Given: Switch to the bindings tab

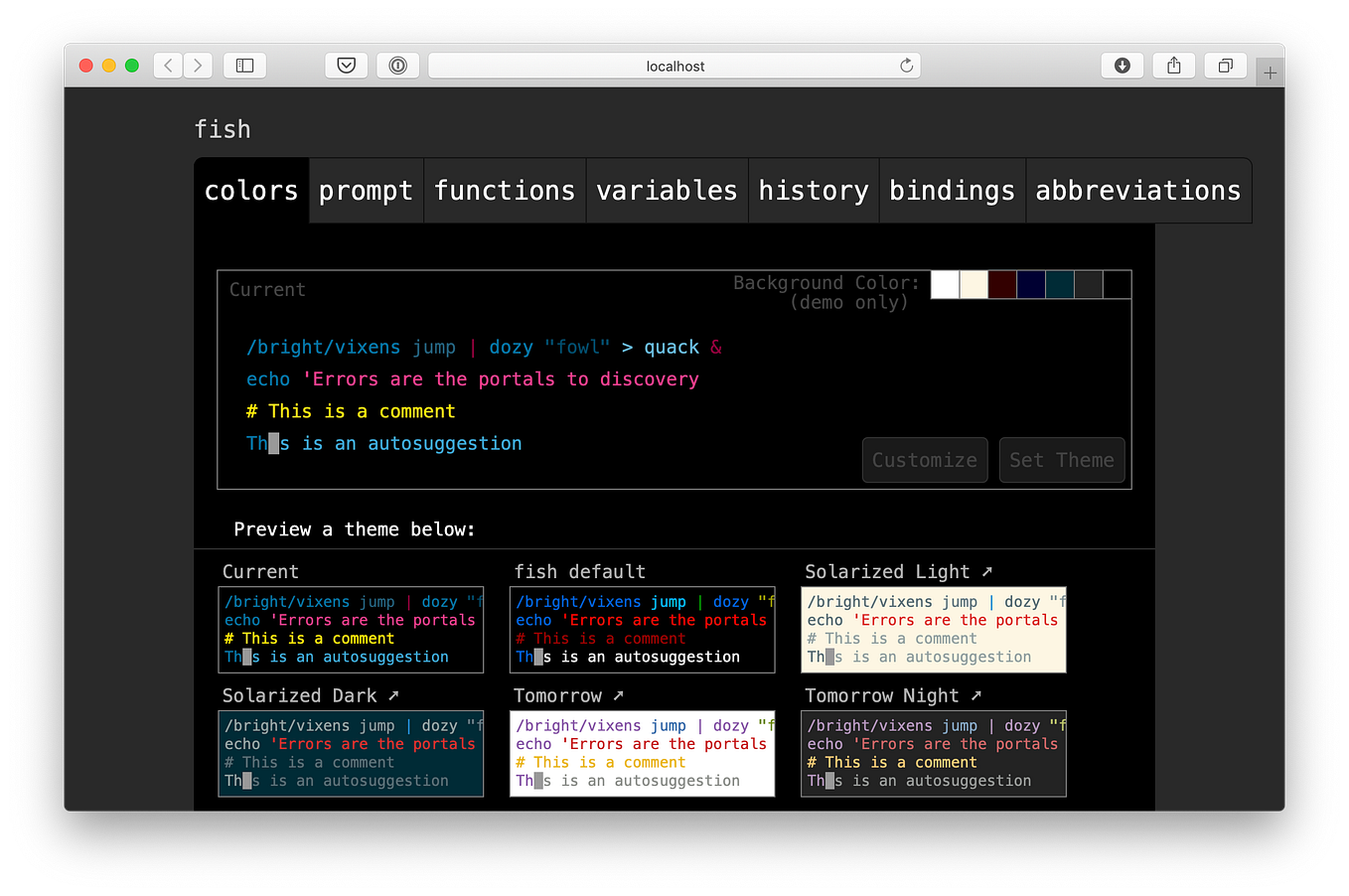Looking at the screenshot, I should pos(952,191).
